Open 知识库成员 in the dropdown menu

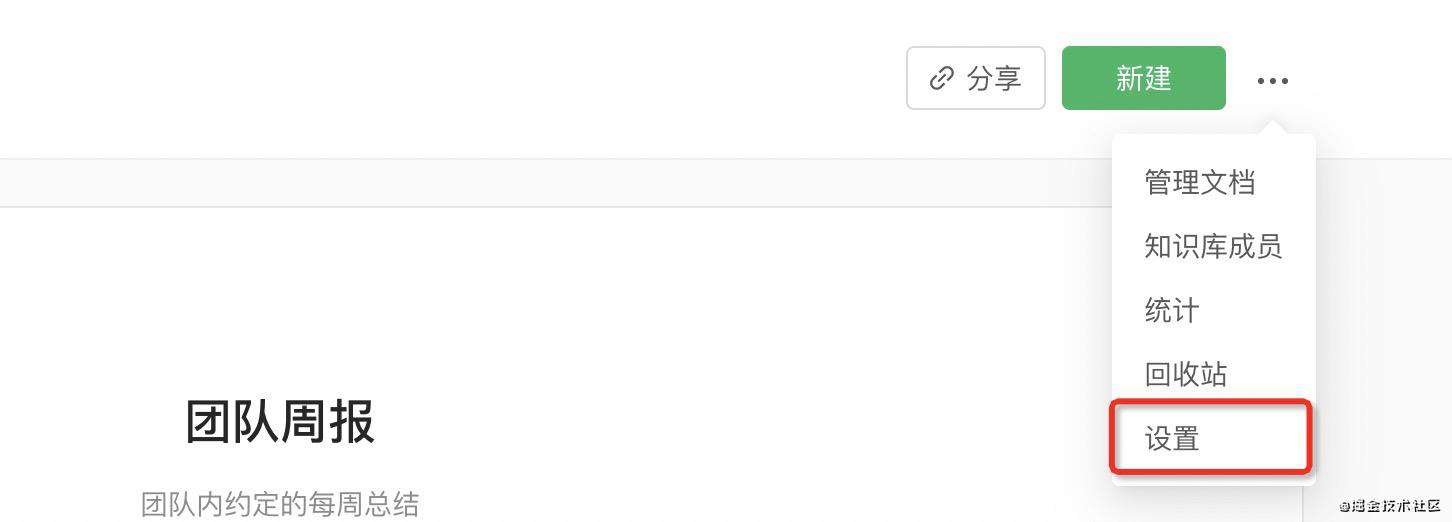point(1214,246)
